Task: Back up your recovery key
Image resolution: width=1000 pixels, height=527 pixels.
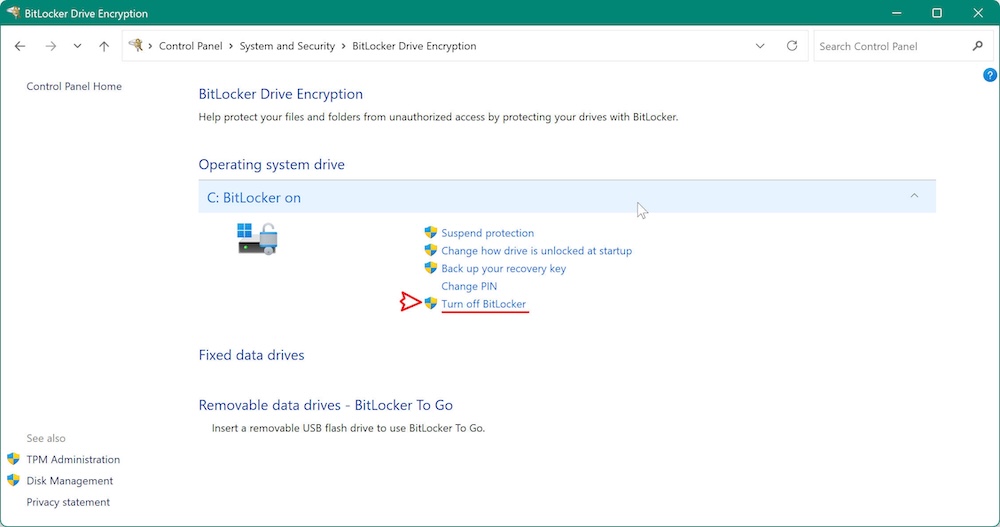Action: 503,269
